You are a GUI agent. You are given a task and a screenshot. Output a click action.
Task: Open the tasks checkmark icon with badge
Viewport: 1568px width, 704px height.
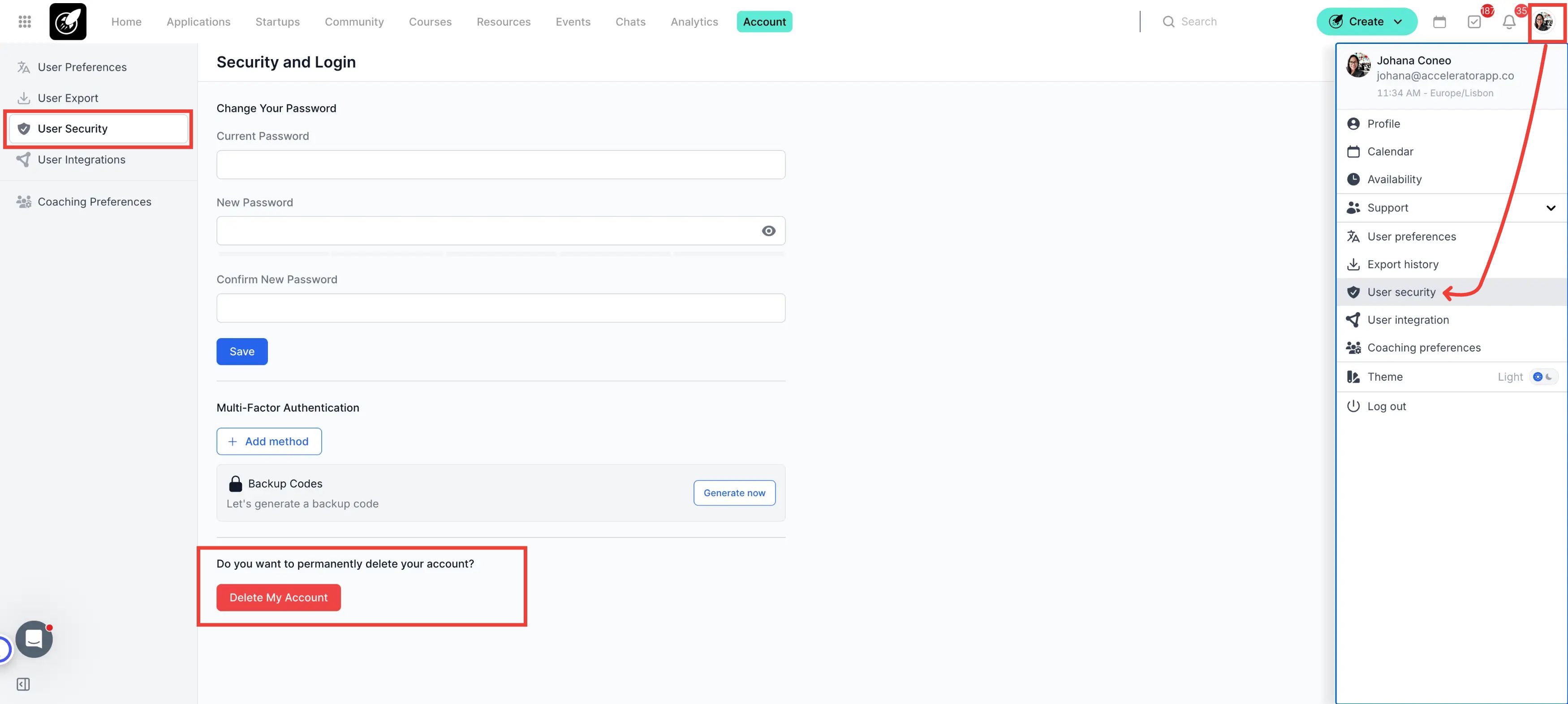tap(1473, 22)
